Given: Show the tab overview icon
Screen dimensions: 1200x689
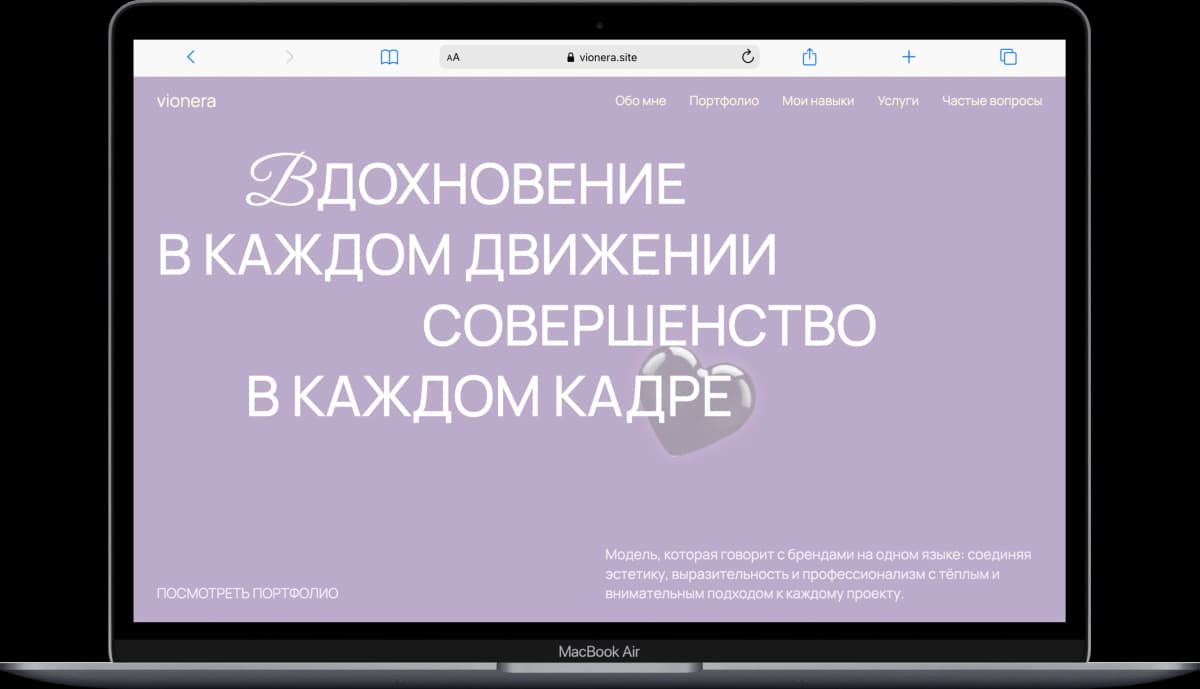Looking at the screenshot, I should click(x=1008, y=57).
